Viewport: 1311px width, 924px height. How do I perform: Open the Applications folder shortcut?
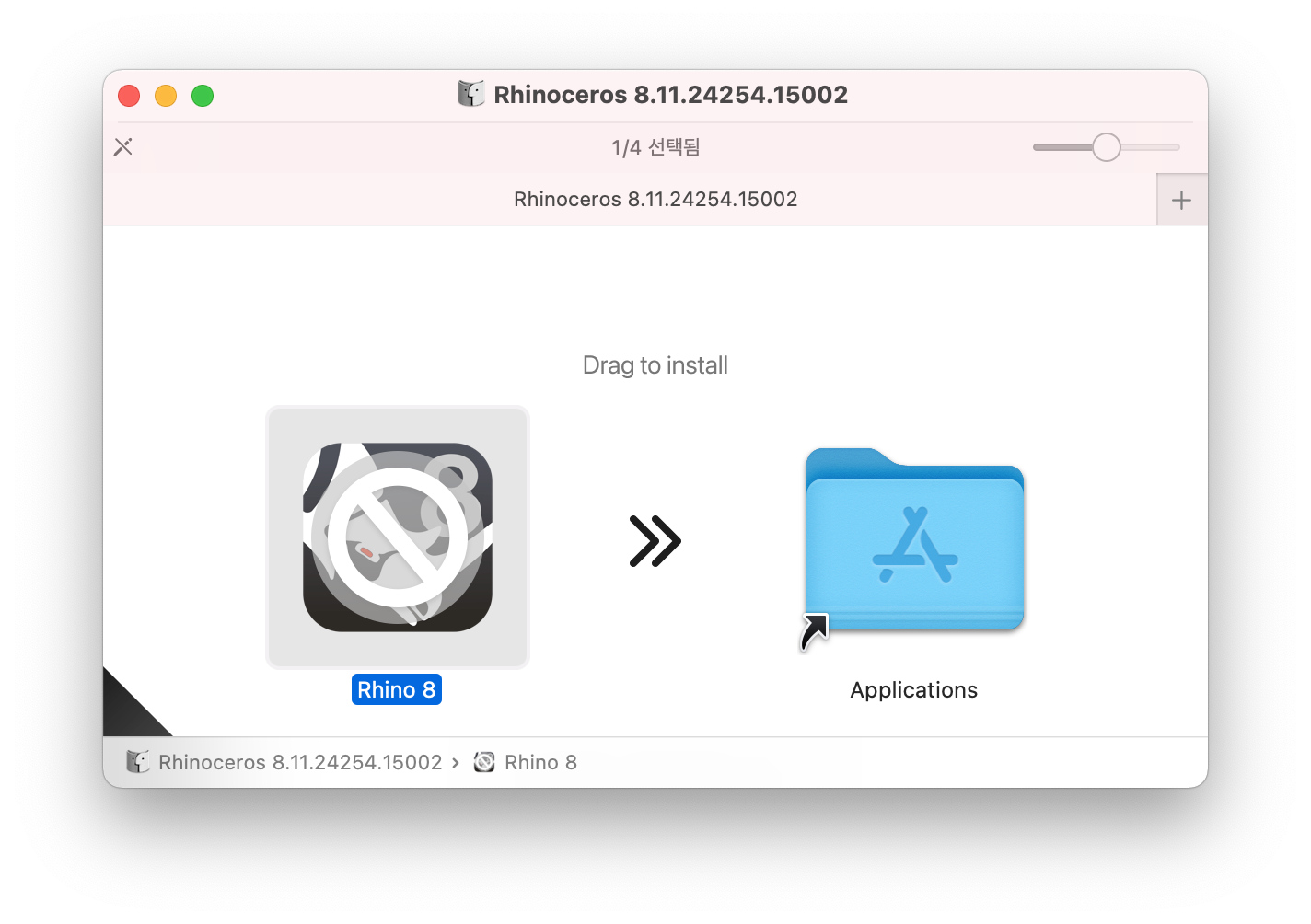(914, 543)
